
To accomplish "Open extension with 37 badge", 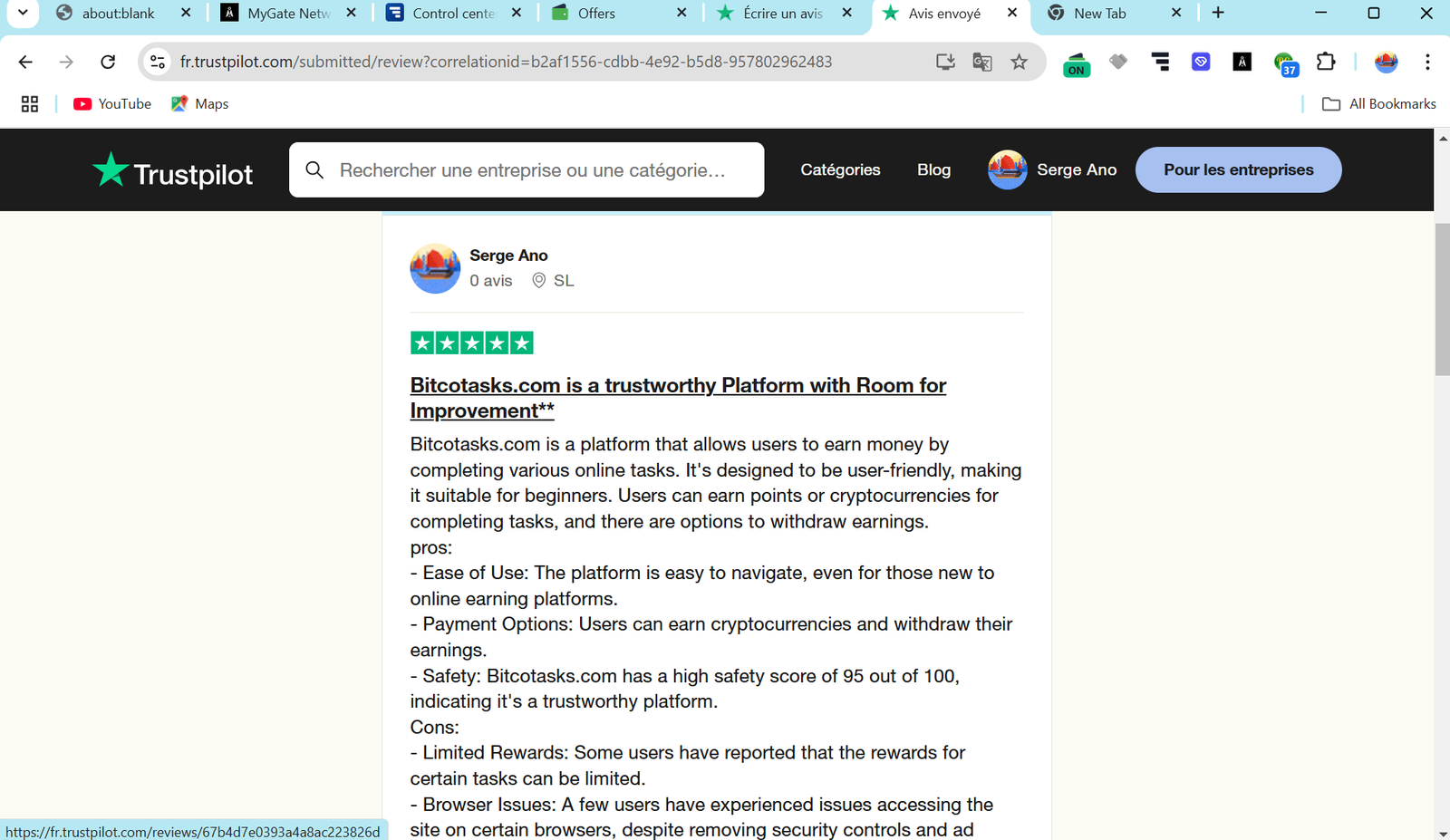I will click(1285, 64).
